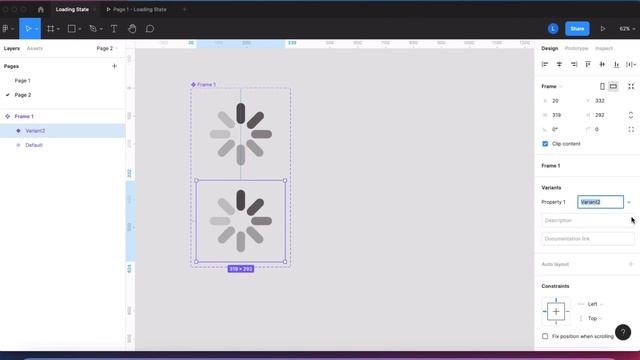Open Move tool options dropdown arrow
640x360 pixels.
[37, 29]
